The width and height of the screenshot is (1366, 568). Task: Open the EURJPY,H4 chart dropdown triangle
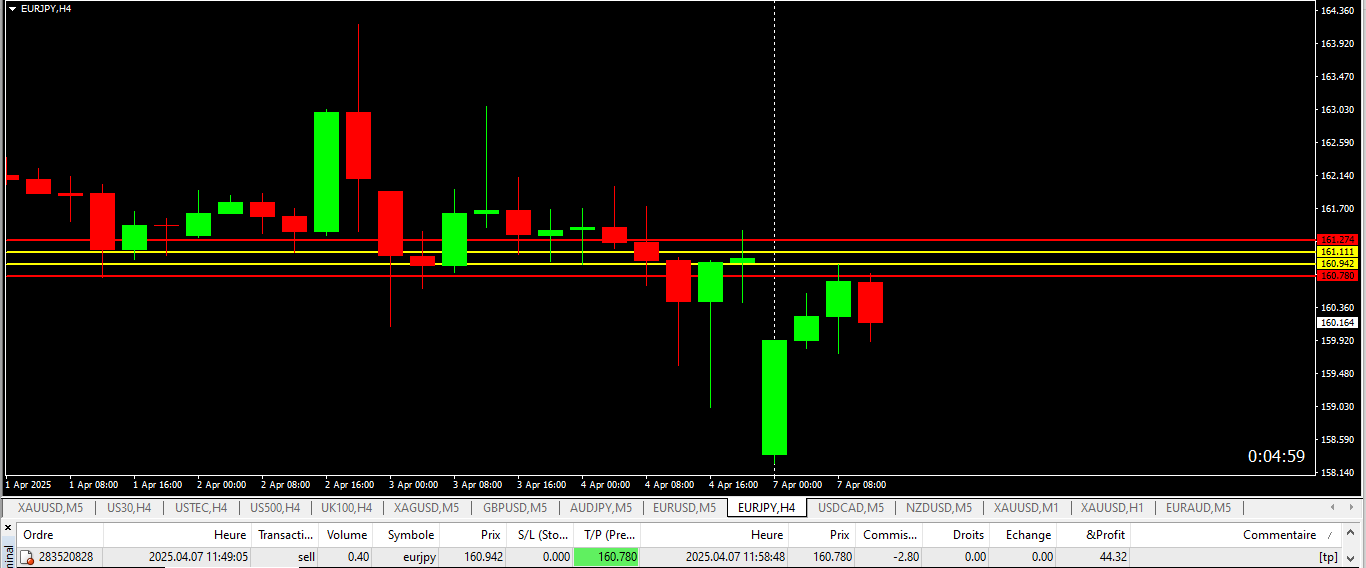click(12, 8)
